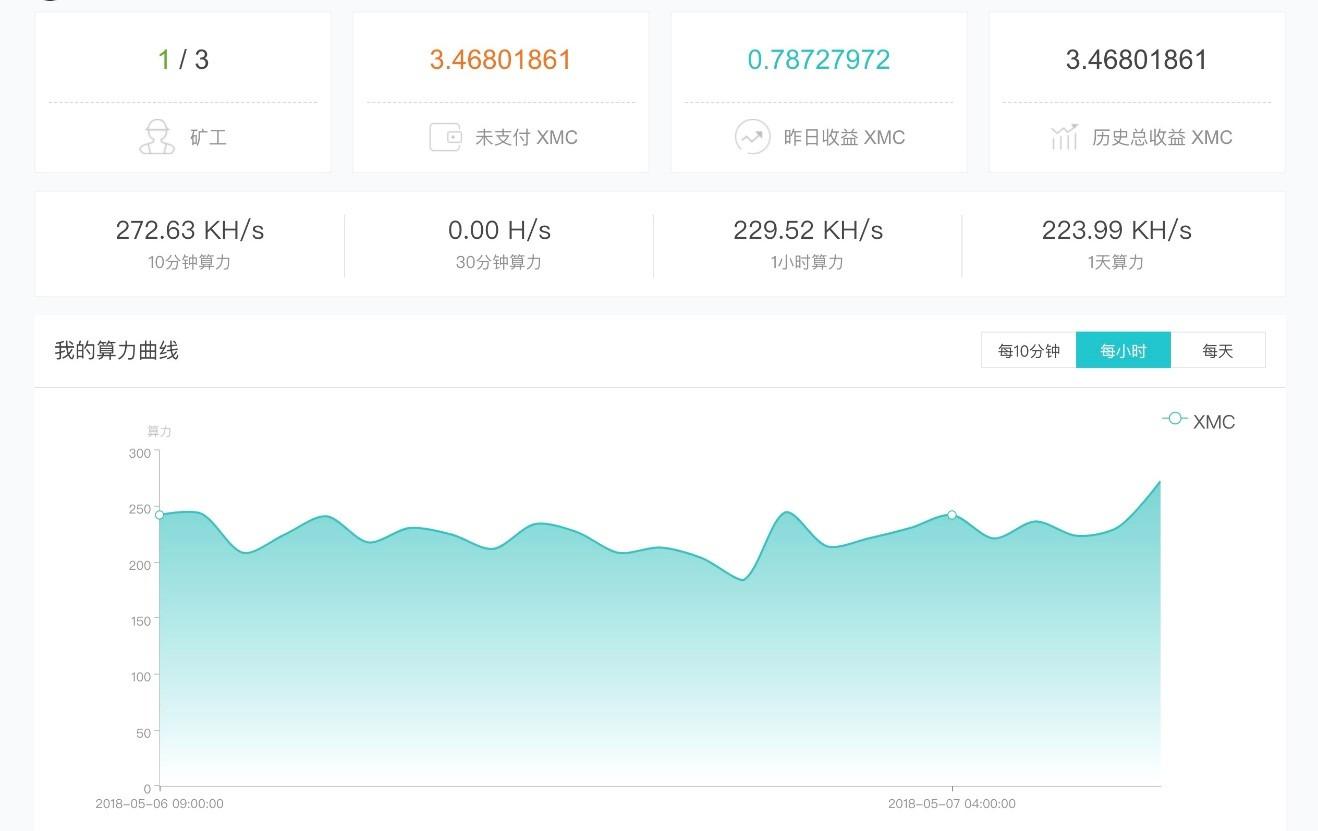This screenshot has height=831, width=1318.
Task: Click the 我的算力曲线 heading
Action: [x=116, y=351]
